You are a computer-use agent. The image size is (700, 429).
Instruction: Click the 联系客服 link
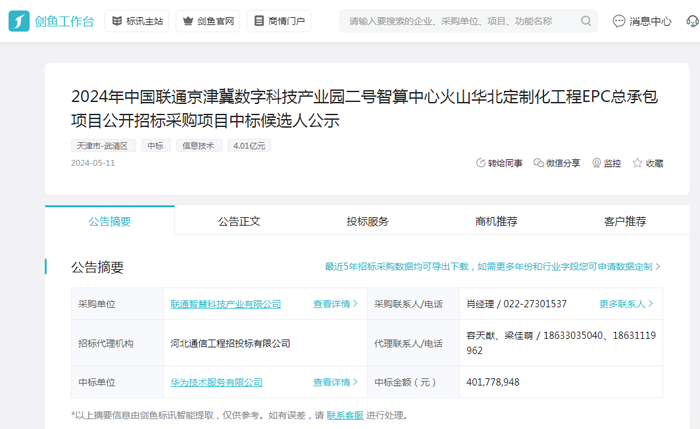[346, 415]
